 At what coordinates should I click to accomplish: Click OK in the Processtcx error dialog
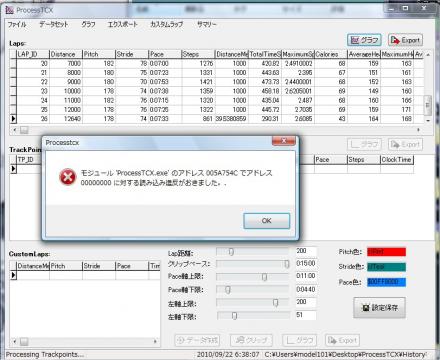(x=266, y=221)
